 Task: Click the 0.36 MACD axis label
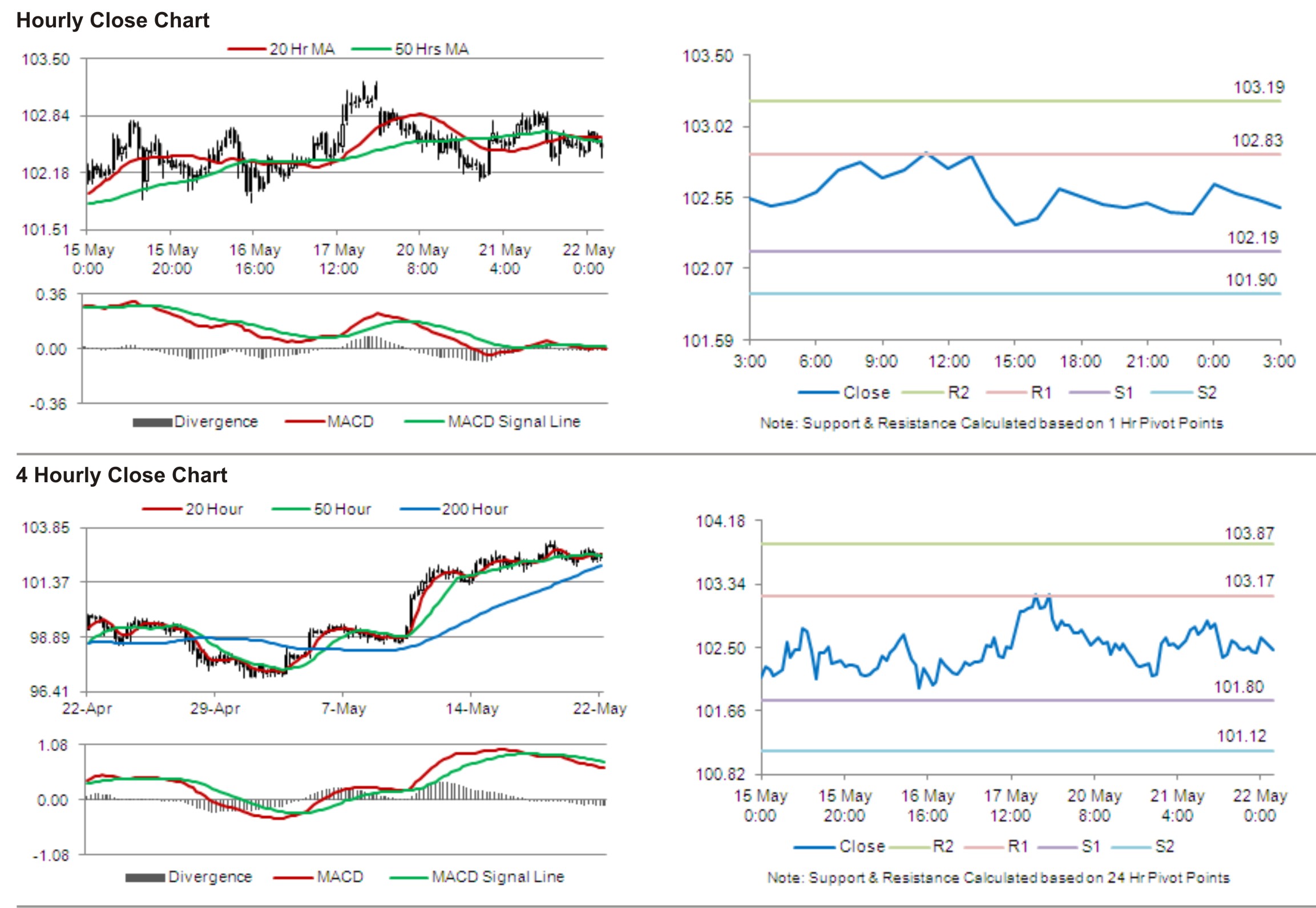click(x=51, y=294)
